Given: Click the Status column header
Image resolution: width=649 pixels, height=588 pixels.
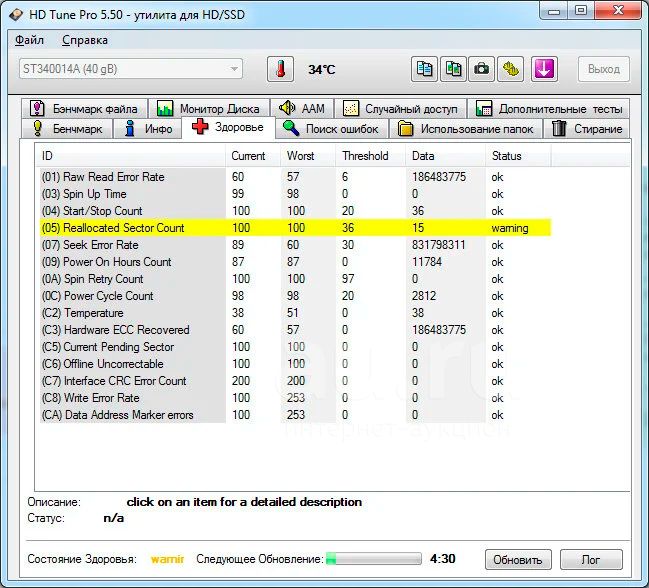Looking at the screenshot, I should [x=518, y=156].
